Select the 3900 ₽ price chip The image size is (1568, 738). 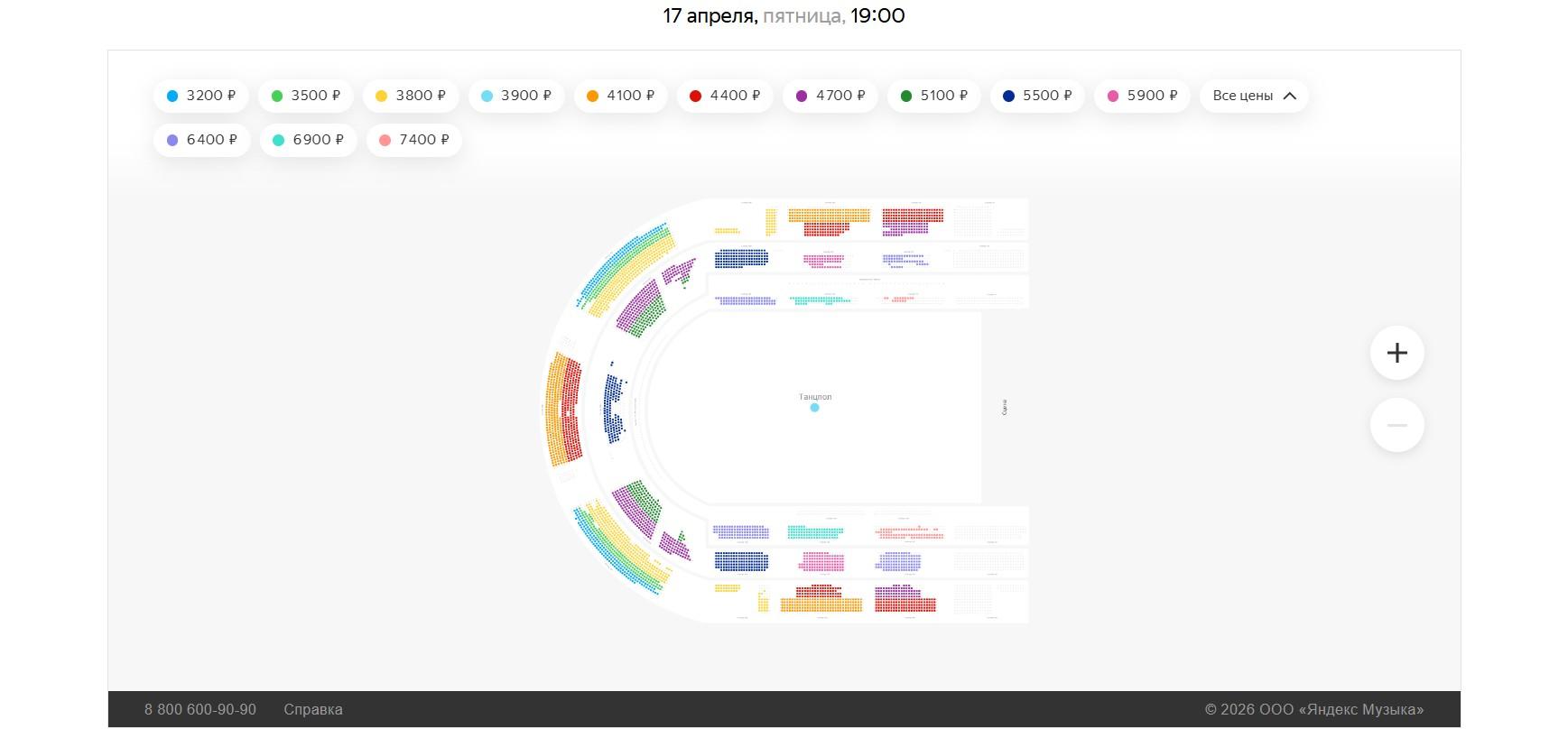tap(516, 96)
